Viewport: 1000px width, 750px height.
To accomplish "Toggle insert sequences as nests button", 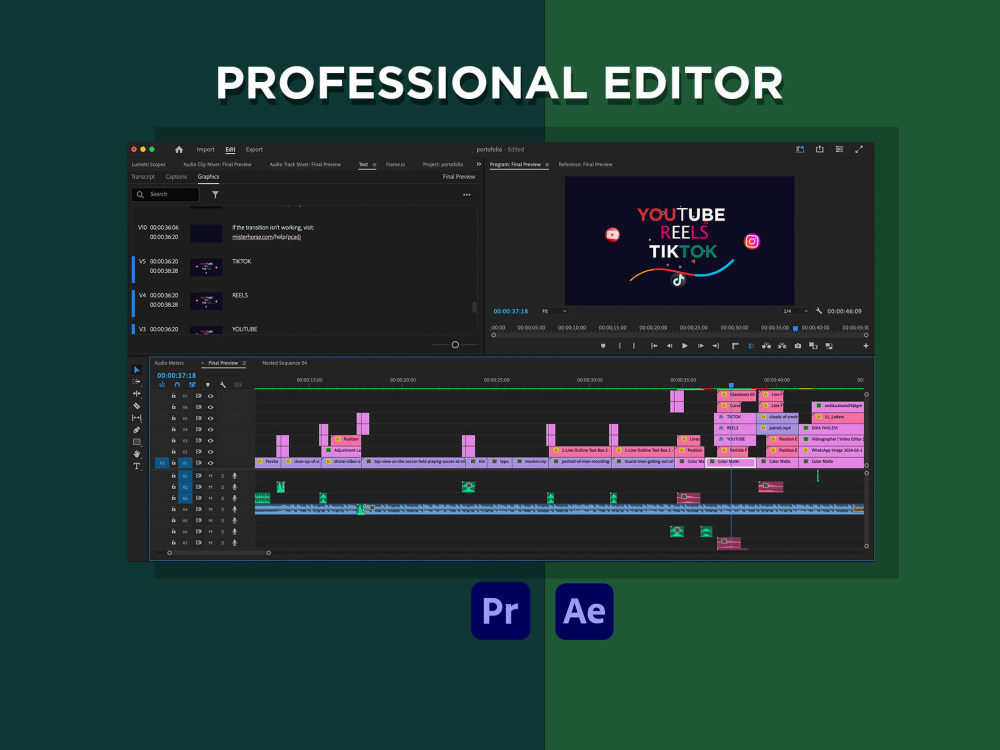I will pos(162,385).
